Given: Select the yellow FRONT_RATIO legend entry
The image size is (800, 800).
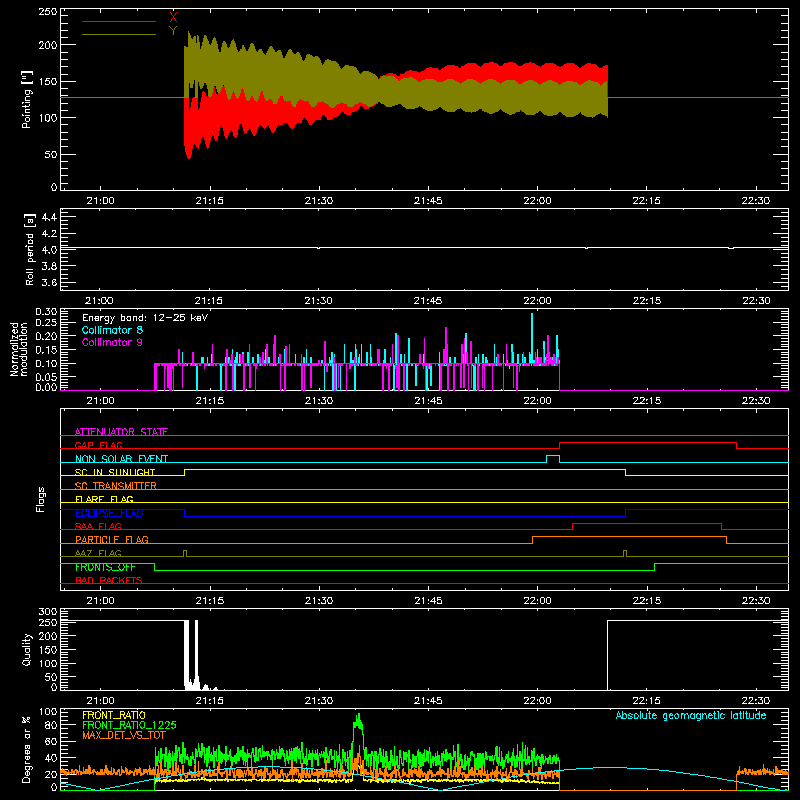Looking at the screenshot, I should (x=114, y=715).
